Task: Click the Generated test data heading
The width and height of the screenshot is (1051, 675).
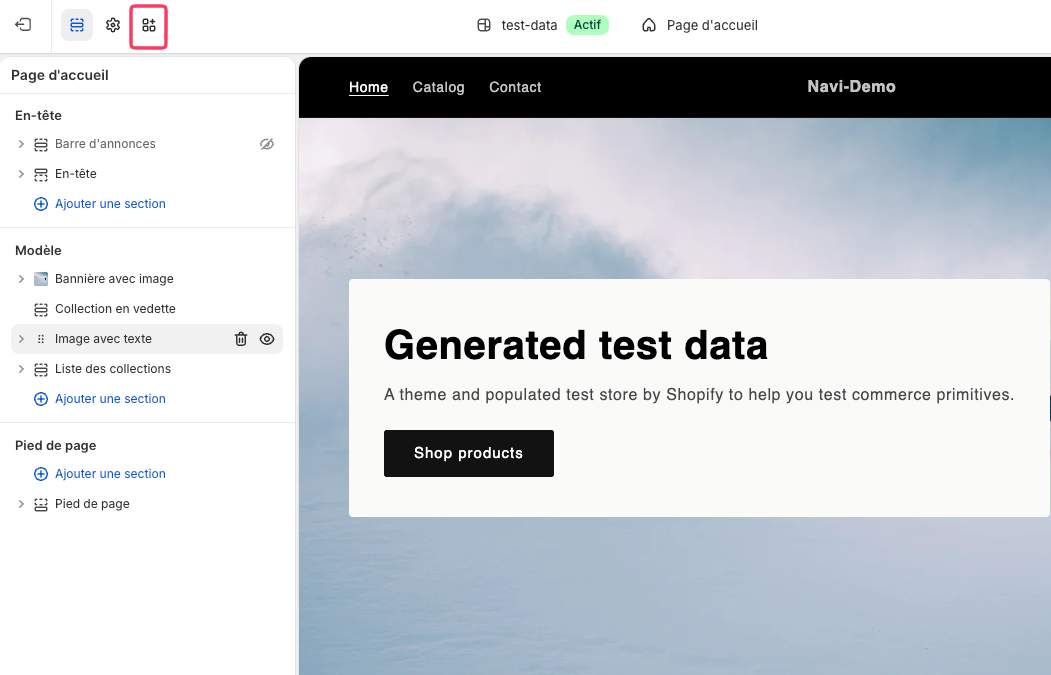Action: pos(576,345)
